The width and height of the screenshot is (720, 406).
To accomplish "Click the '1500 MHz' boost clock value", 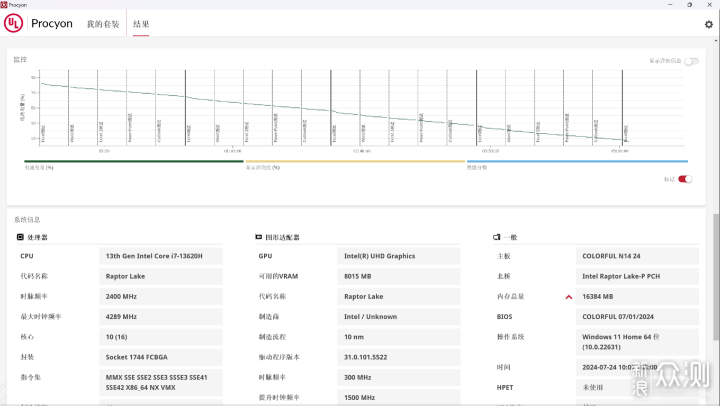I will [399, 398].
